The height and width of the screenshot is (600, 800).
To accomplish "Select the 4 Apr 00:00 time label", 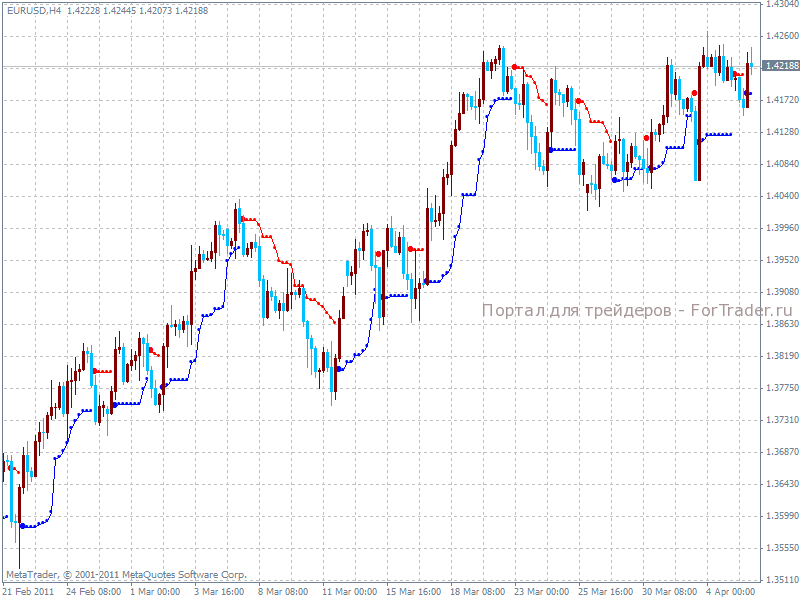I will 731,592.
